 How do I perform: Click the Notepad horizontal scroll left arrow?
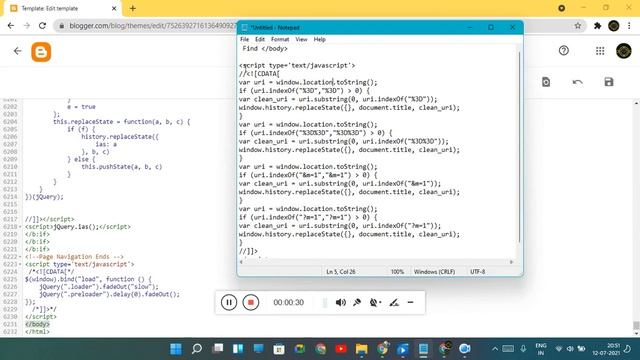click(x=241, y=262)
